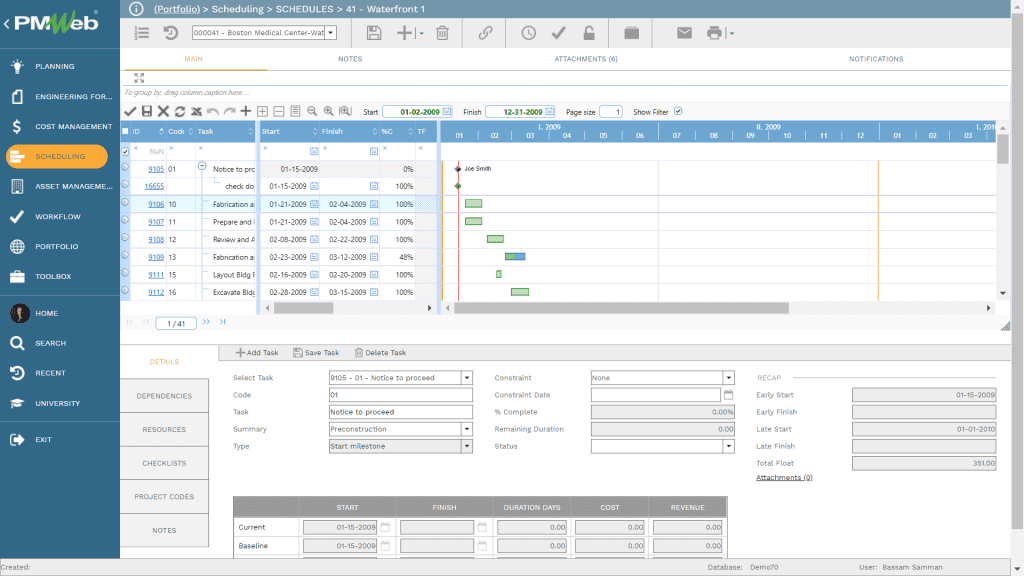Delete the record via the trash icon

(x=442, y=32)
